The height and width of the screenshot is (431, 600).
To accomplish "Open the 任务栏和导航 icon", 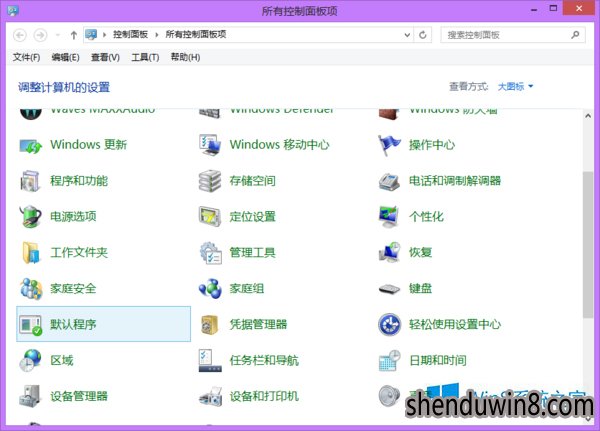I will click(x=210, y=361).
